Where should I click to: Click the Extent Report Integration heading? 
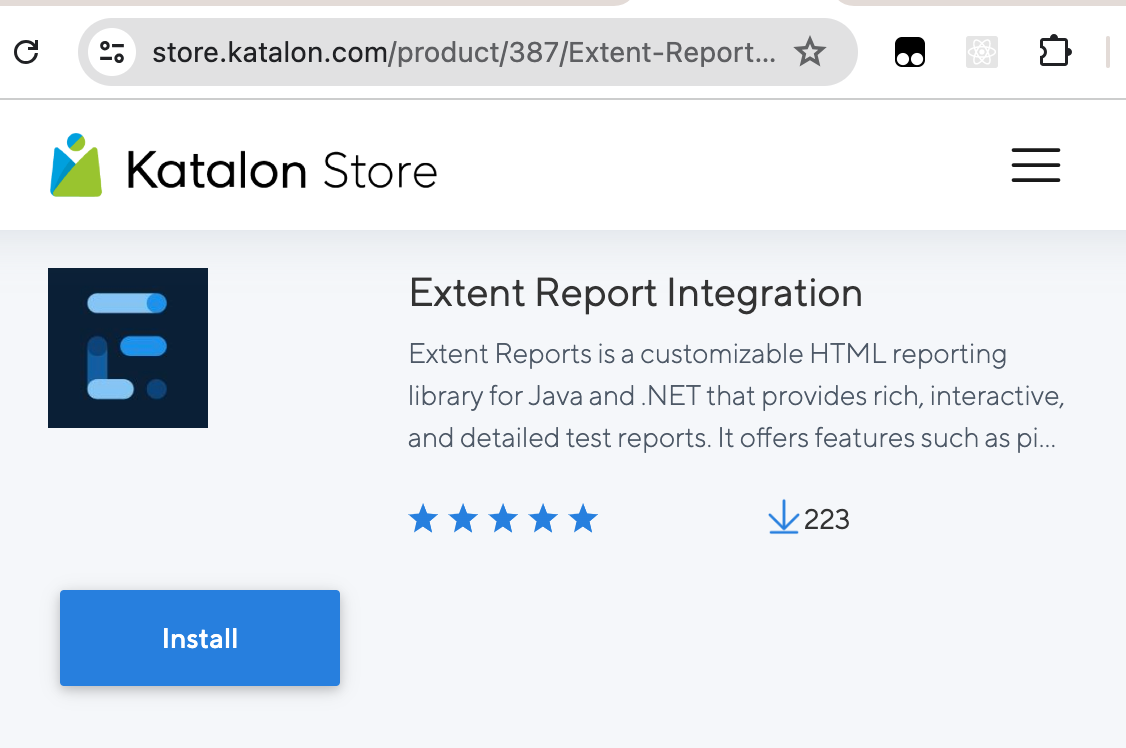635,293
